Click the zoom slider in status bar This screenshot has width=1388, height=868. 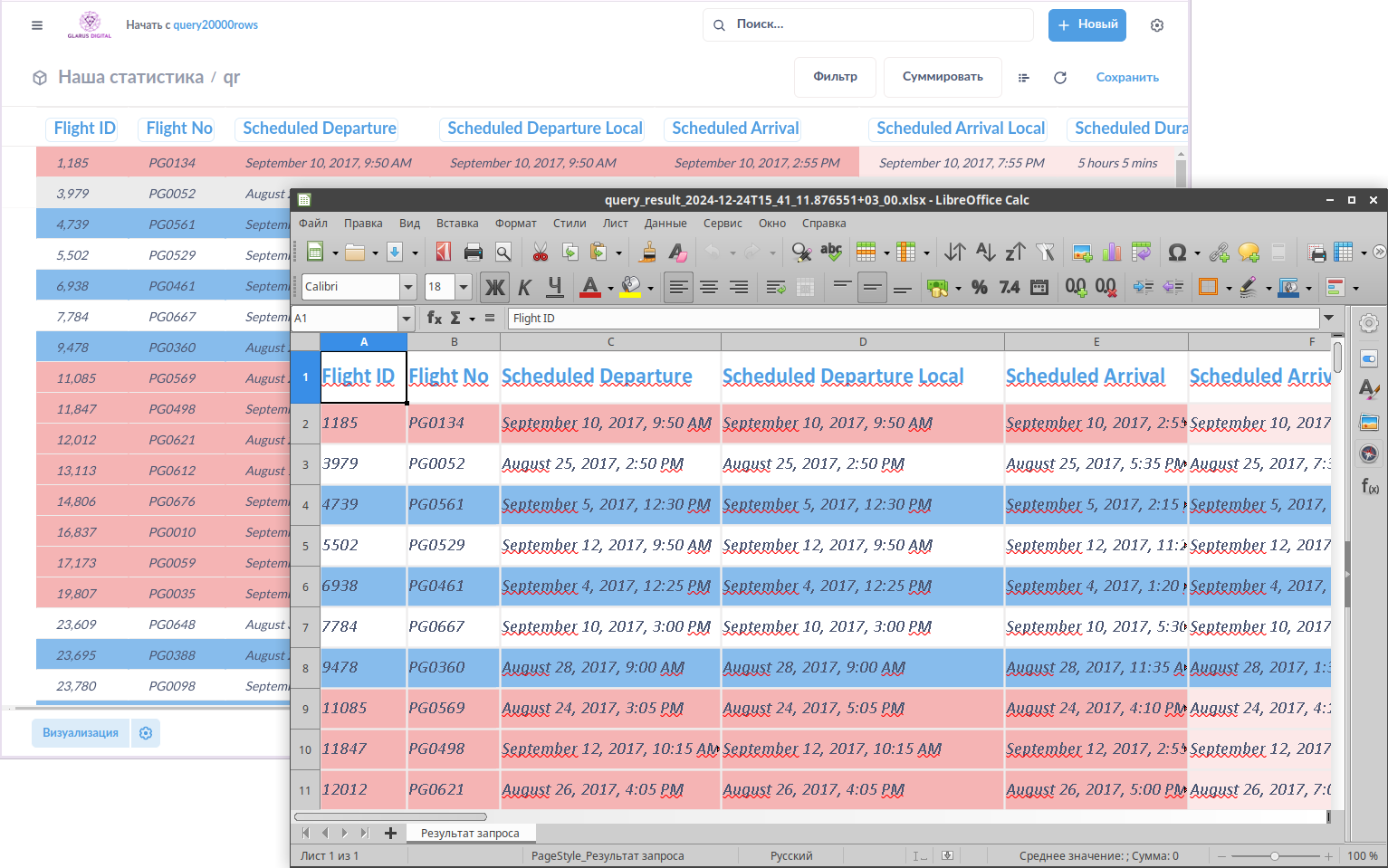pyautogui.click(x=1274, y=855)
